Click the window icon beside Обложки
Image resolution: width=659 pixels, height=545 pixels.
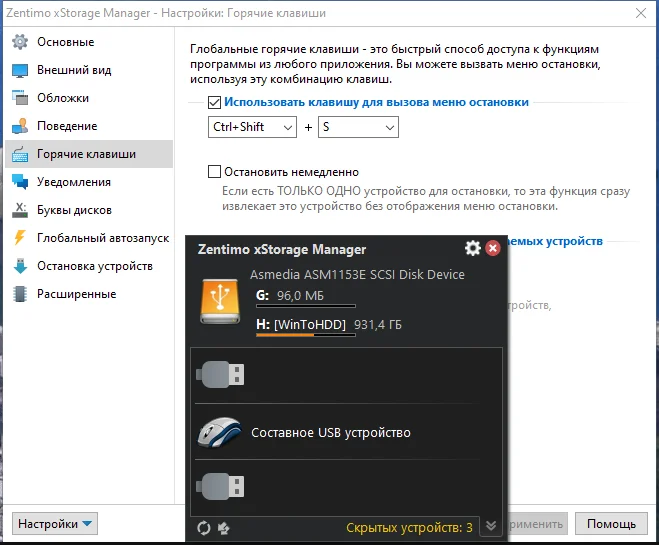click(20, 98)
